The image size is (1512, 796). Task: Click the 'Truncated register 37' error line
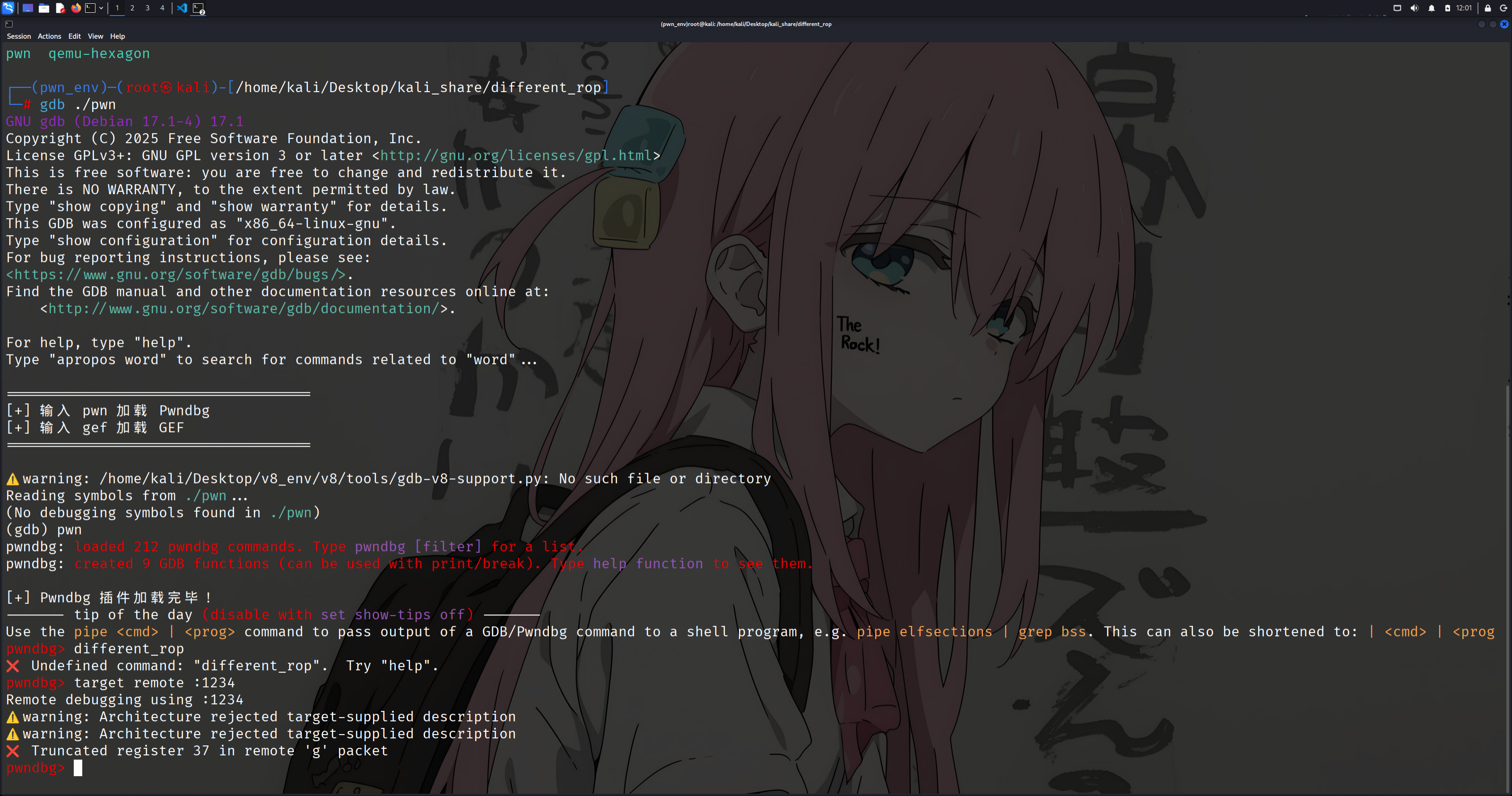[197, 752]
